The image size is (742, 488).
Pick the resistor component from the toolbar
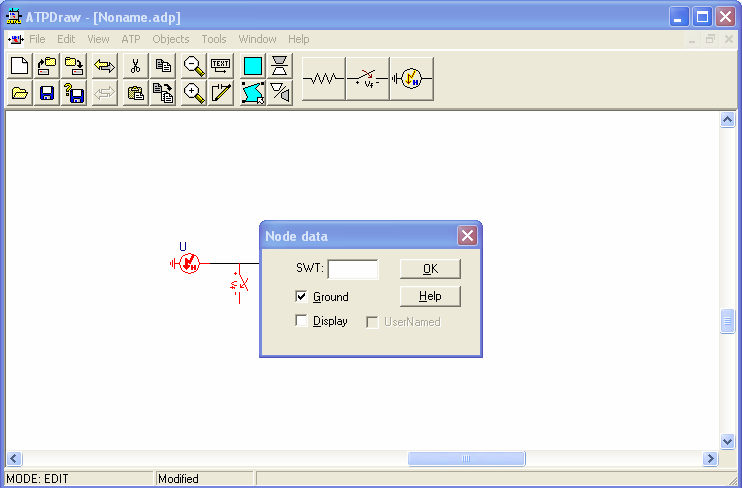coord(324,79)
